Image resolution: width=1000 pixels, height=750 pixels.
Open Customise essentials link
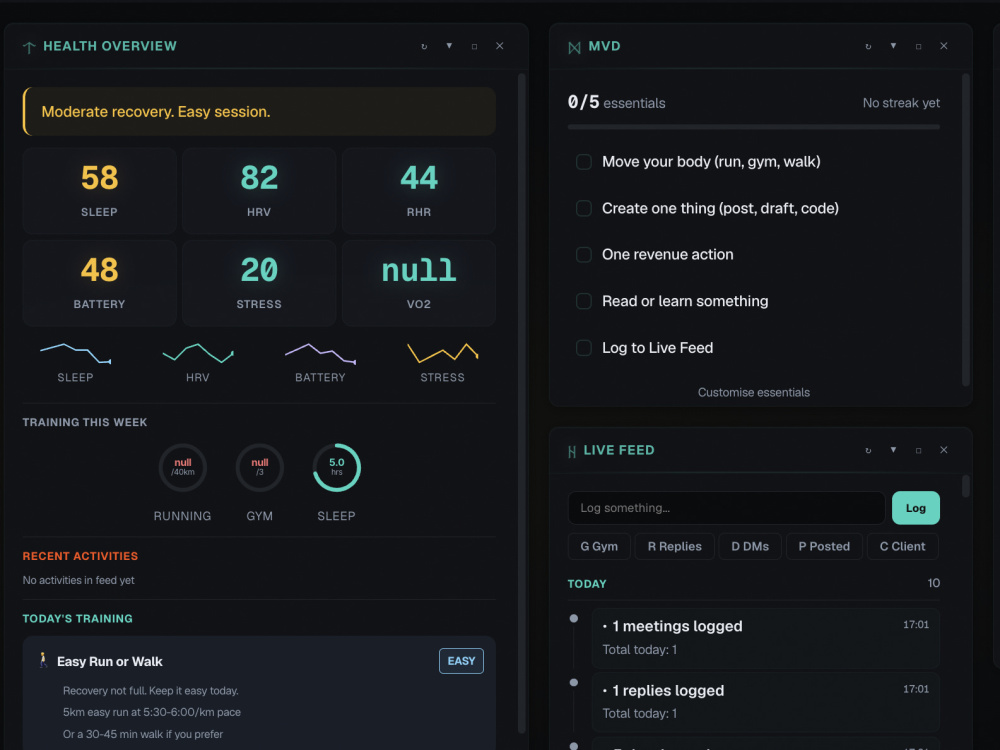pos(753,392)
